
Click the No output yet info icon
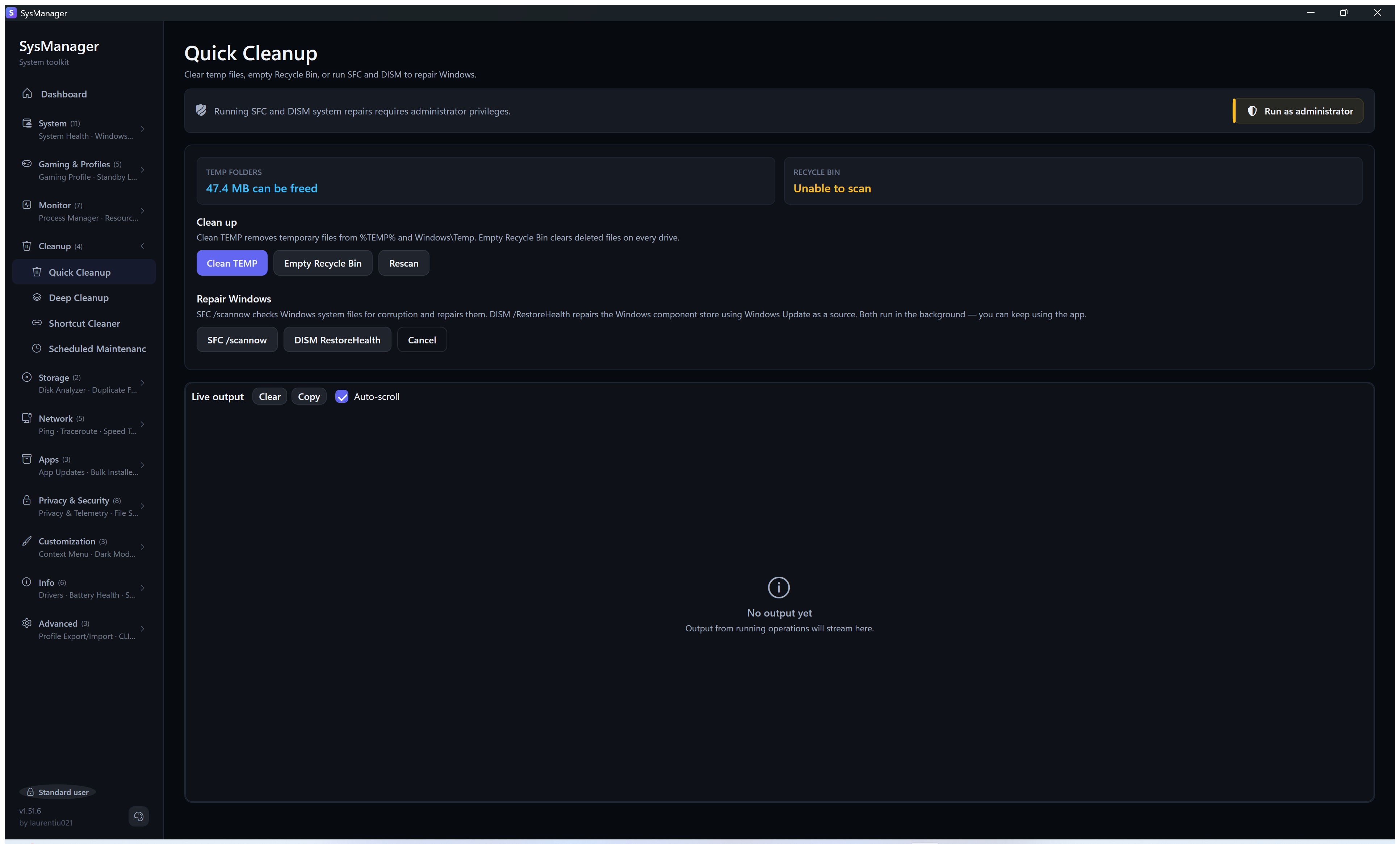tap(779, 587)
